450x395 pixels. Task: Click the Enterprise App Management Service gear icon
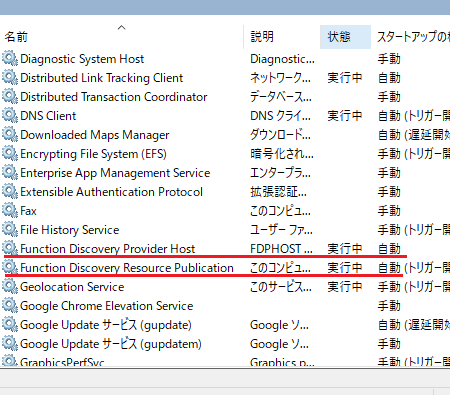[x=10, y=173]
